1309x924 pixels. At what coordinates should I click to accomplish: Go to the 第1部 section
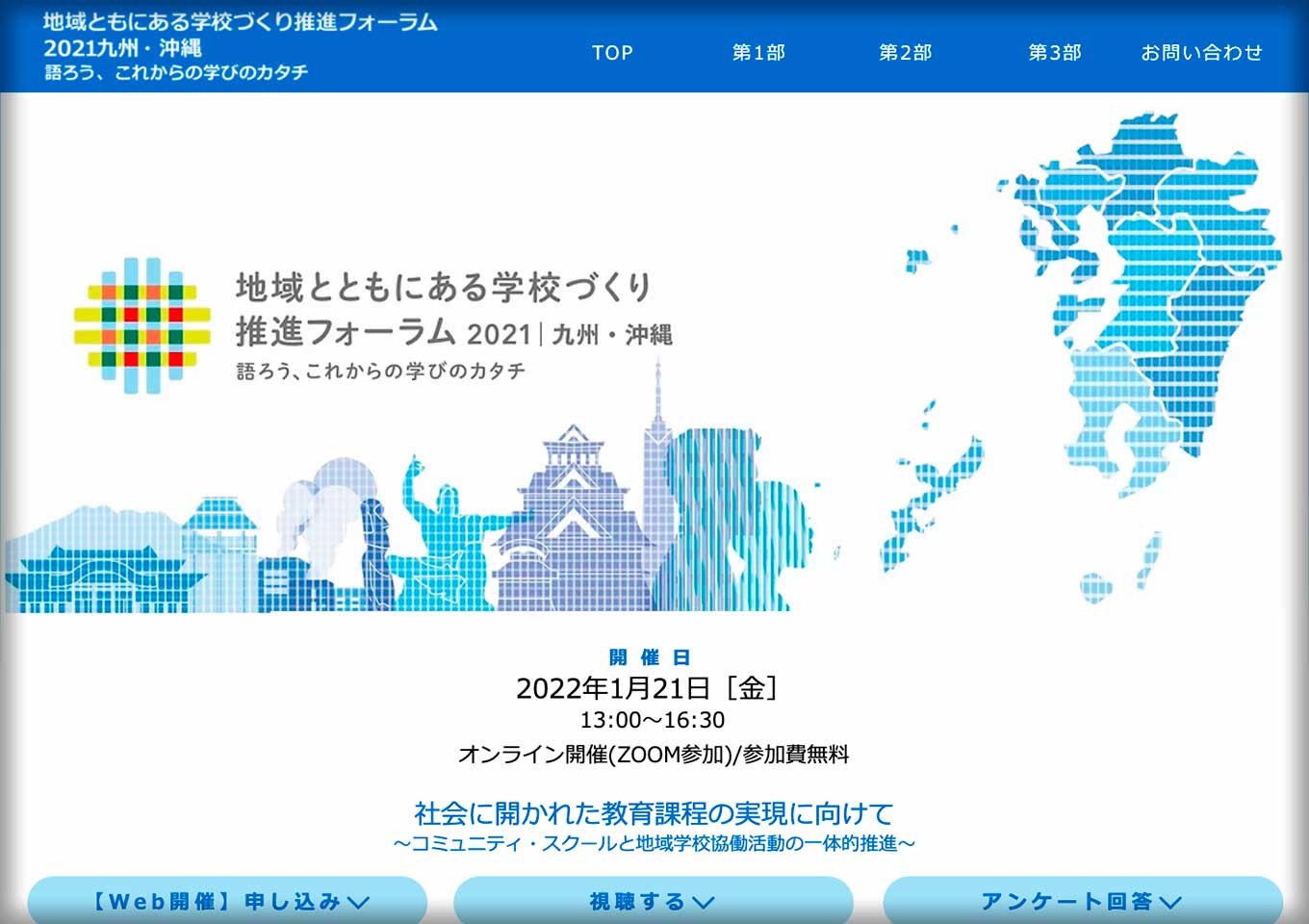coord(758,53)
